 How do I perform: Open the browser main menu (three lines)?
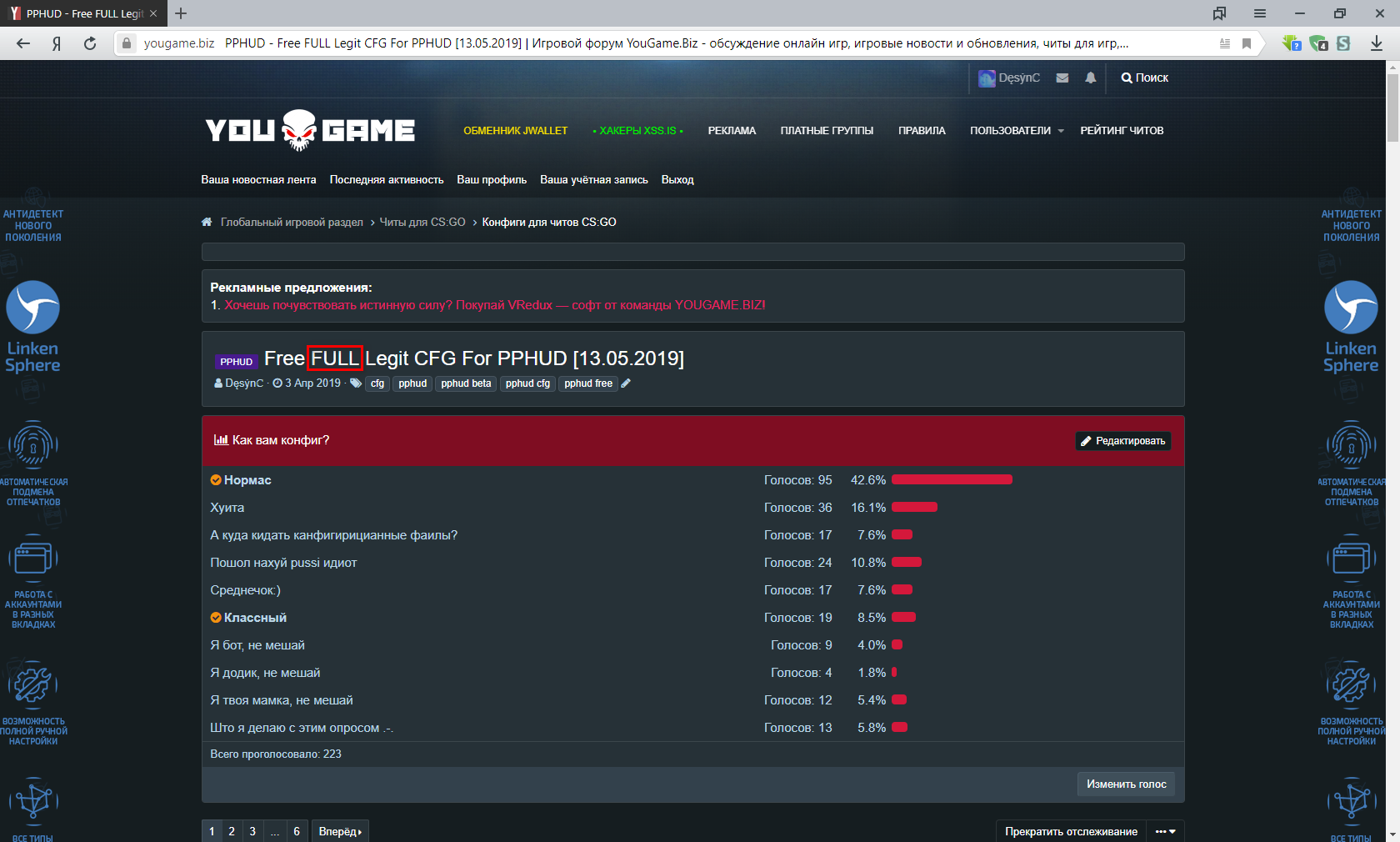click(1260, 13)
